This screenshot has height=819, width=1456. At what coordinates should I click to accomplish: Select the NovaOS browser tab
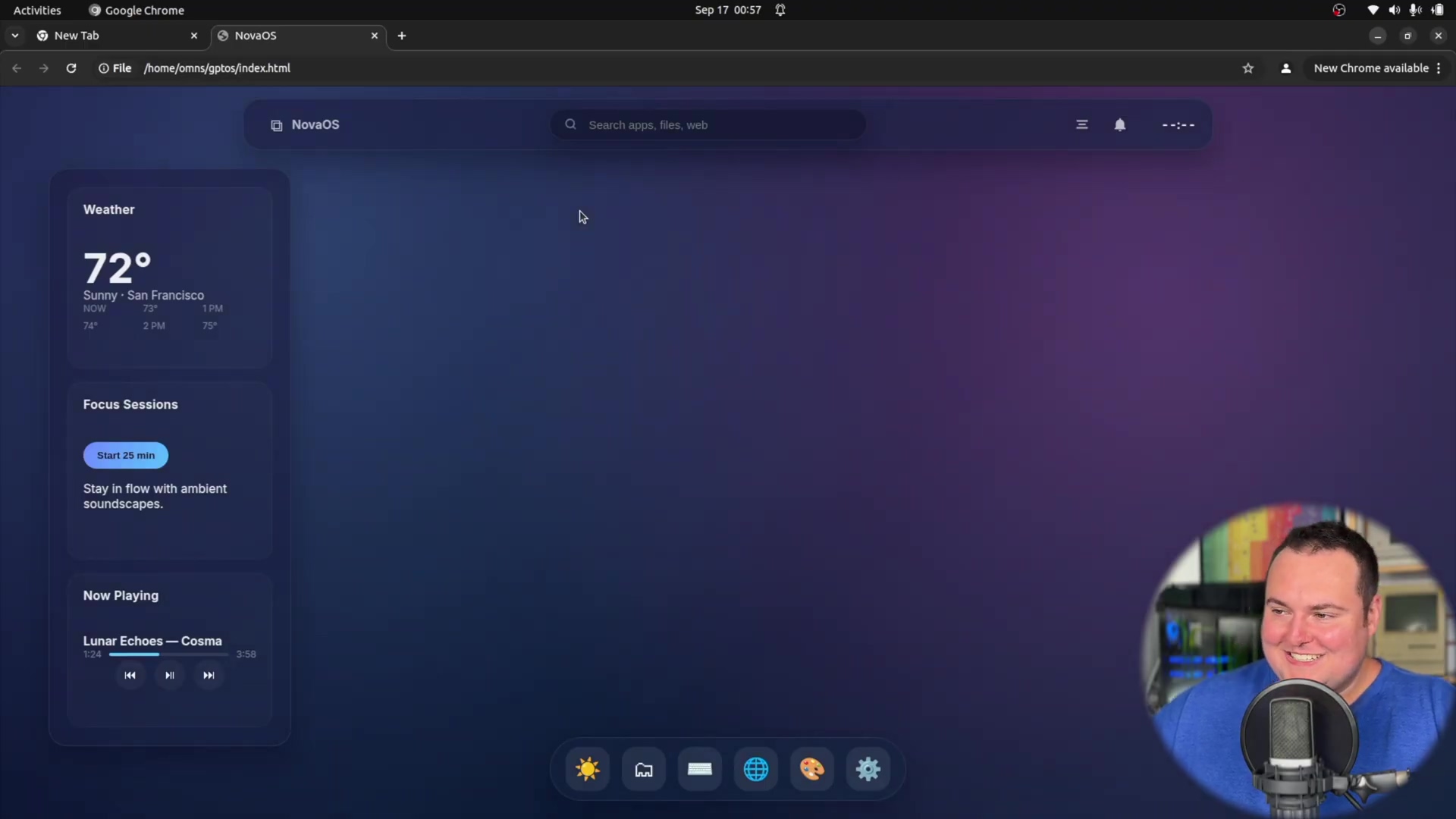click(x=298, y=36)
